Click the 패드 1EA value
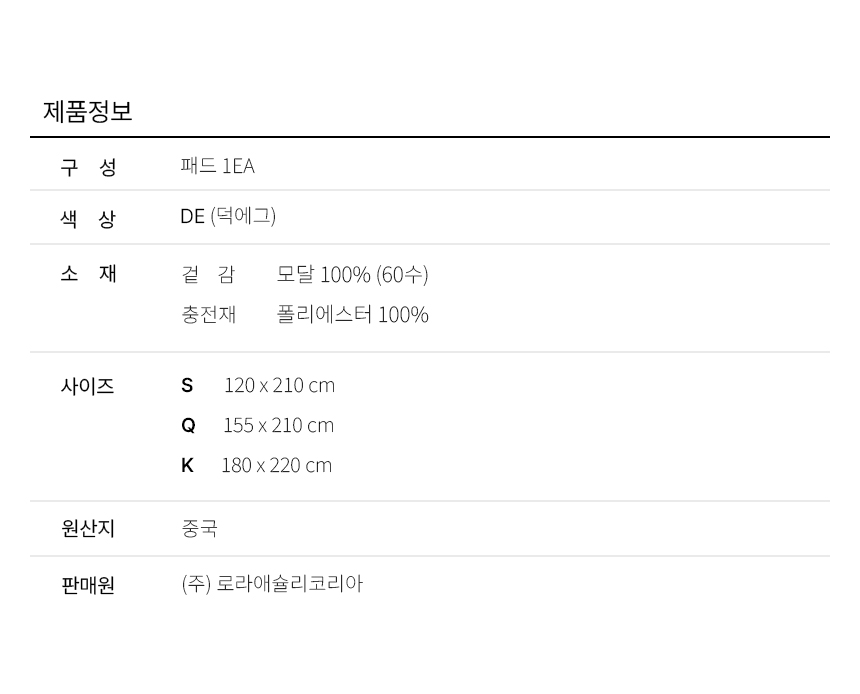This screenshot has height=694, width=860. click(x=217, y=166)
